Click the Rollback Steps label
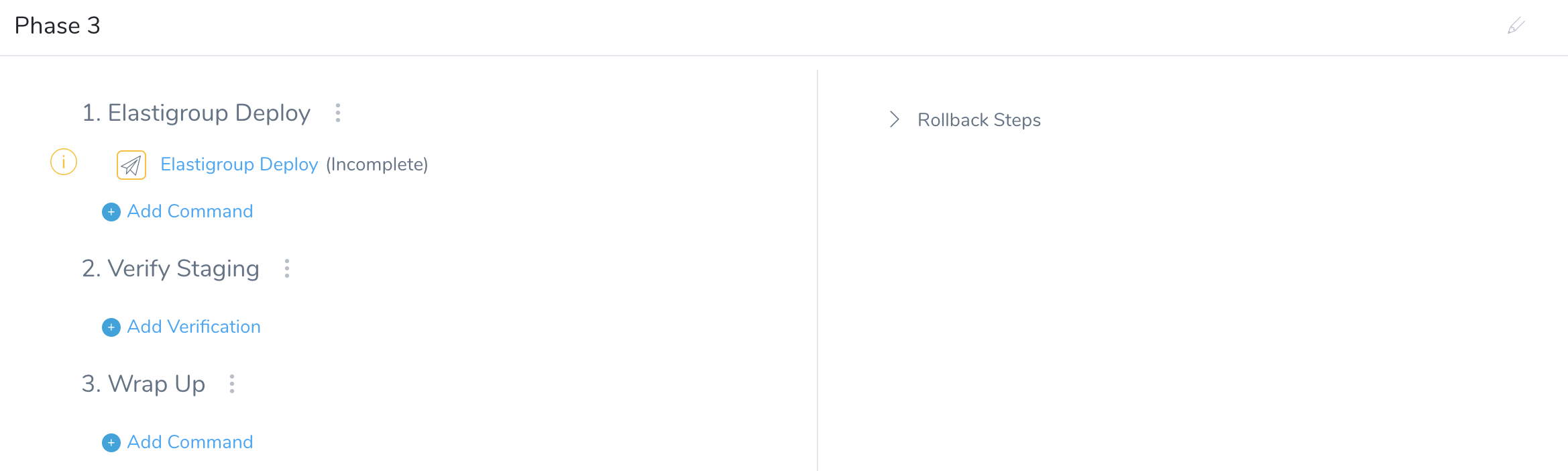 tap(979, 120)
